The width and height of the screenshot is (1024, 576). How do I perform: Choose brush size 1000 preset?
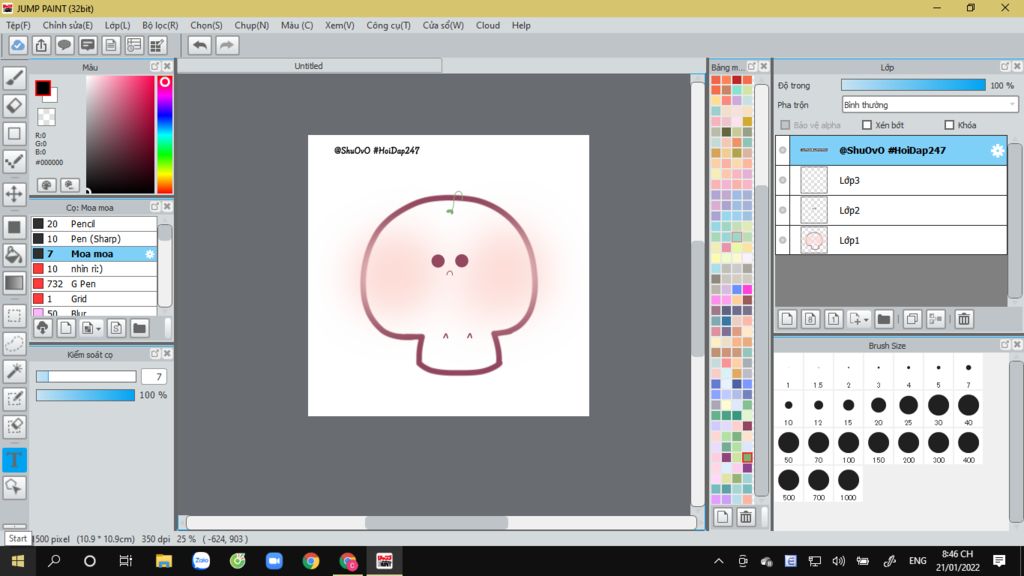848,485
